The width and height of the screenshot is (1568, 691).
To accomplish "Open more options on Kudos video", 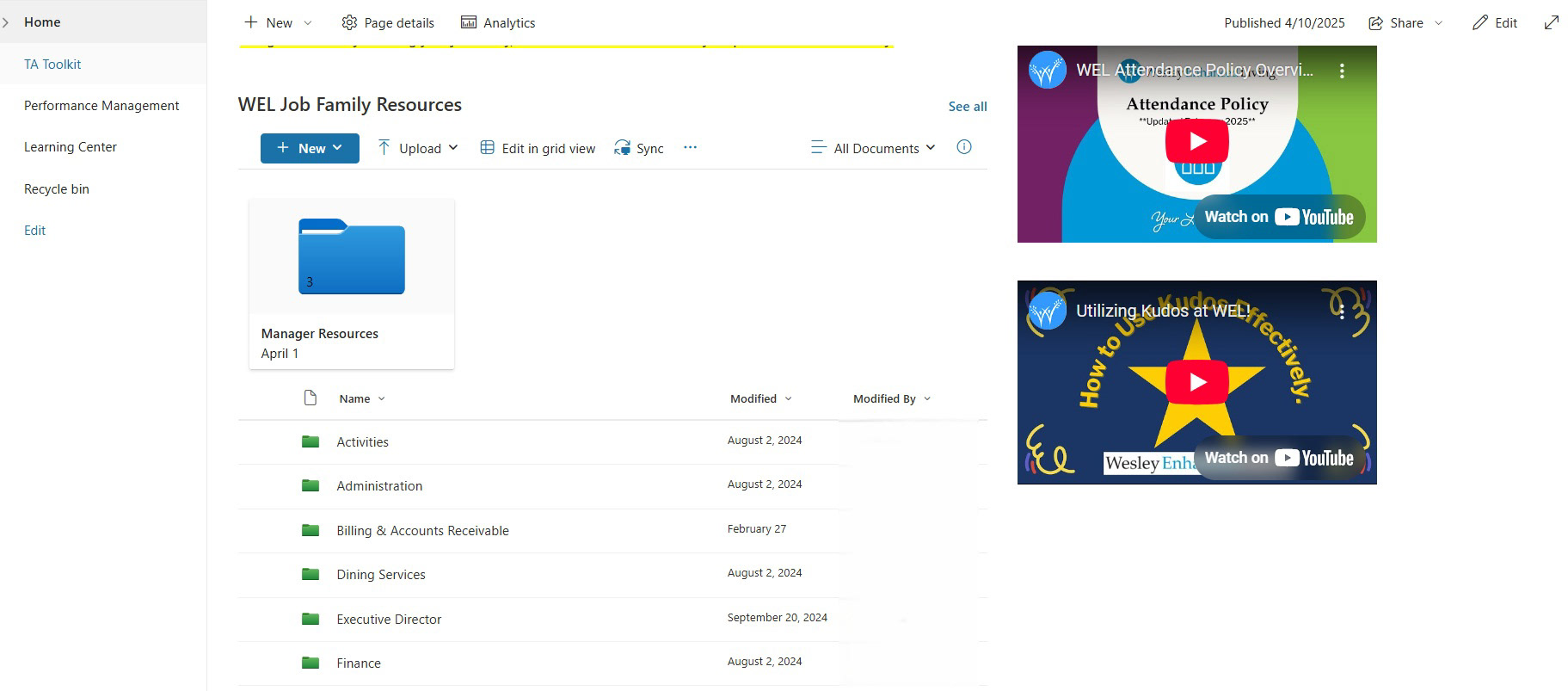I will (x=1342, y=312).
